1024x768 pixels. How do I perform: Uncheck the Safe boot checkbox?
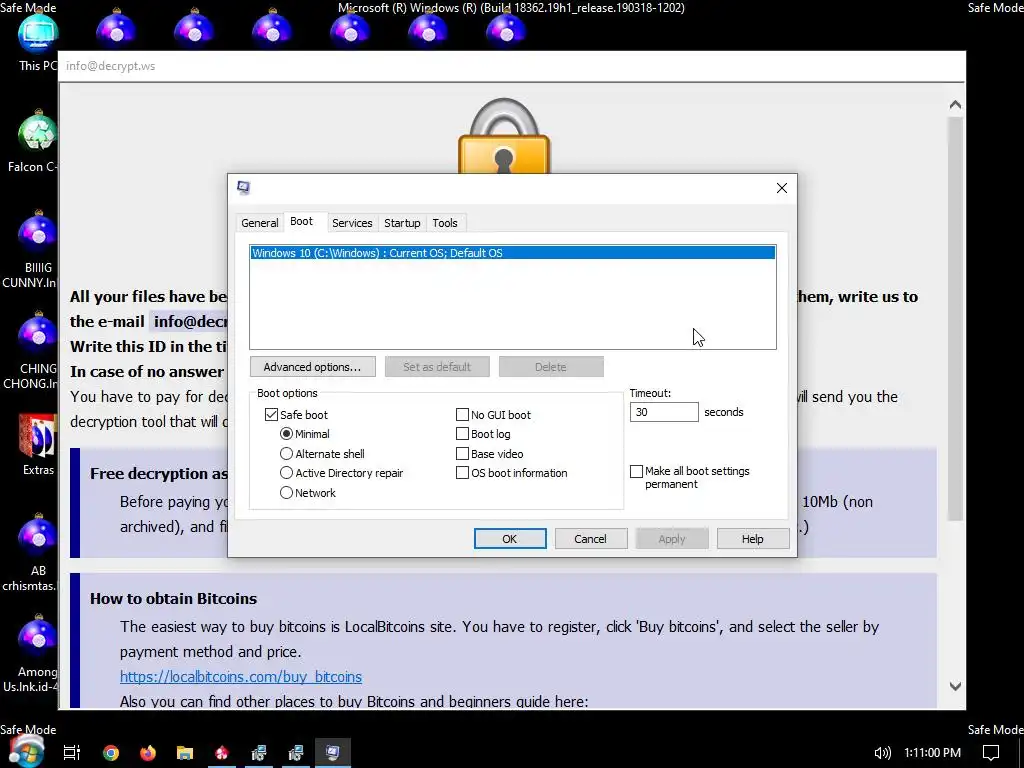tap(272, 415)
